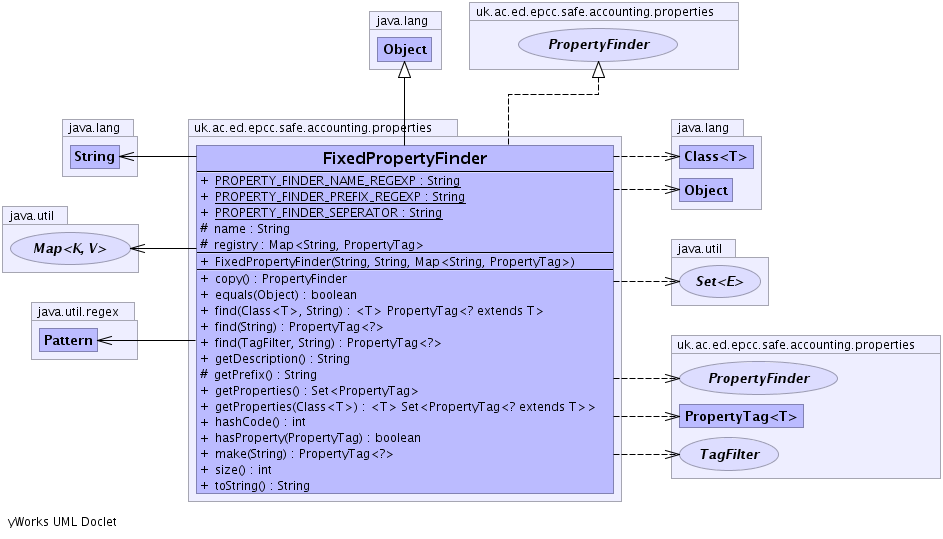
Task: Open the PropertyTag<T> class box
Action: pos(741,416)
